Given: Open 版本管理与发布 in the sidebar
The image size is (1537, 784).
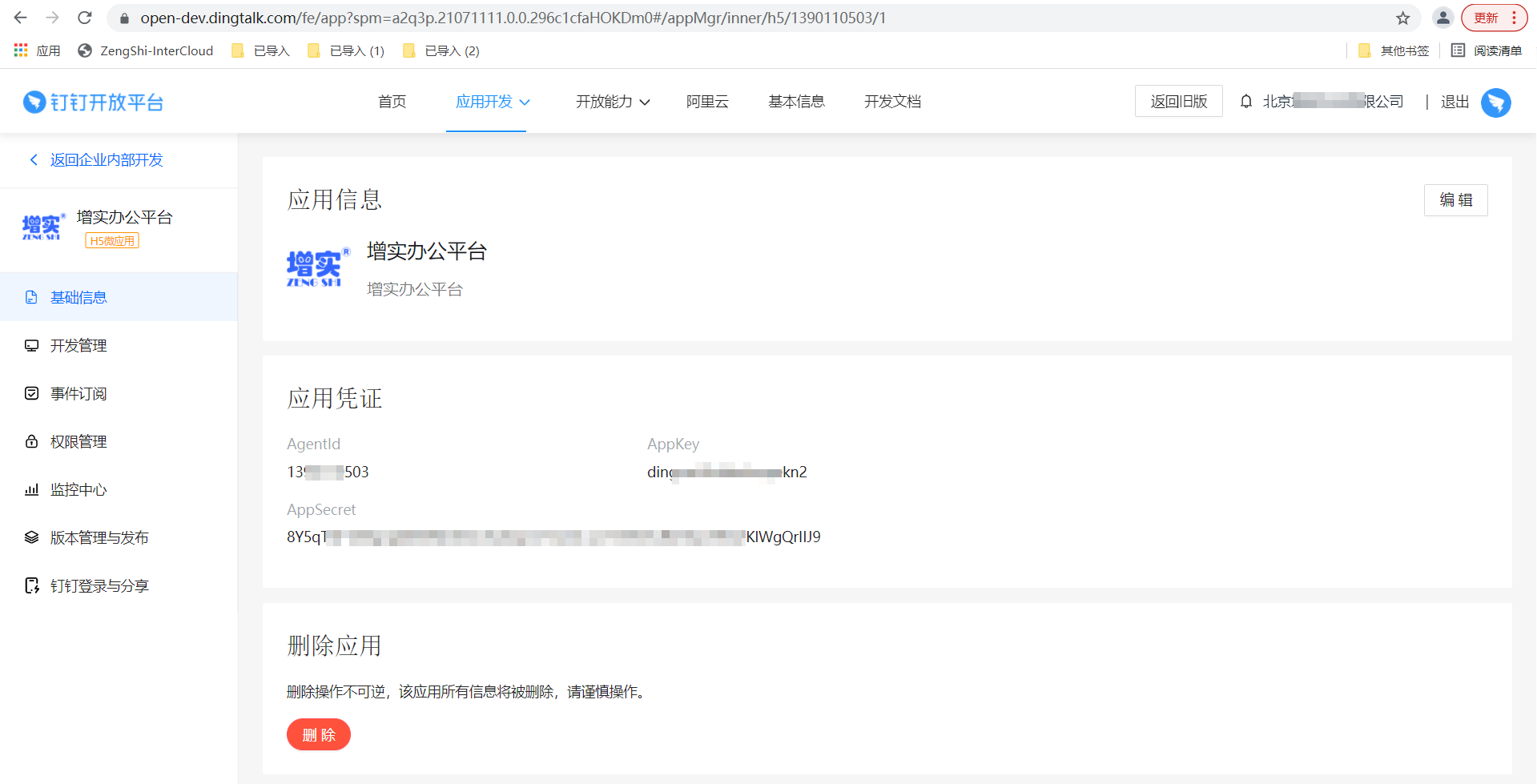Looking at the screenshot, I should (x=99, y=538).
